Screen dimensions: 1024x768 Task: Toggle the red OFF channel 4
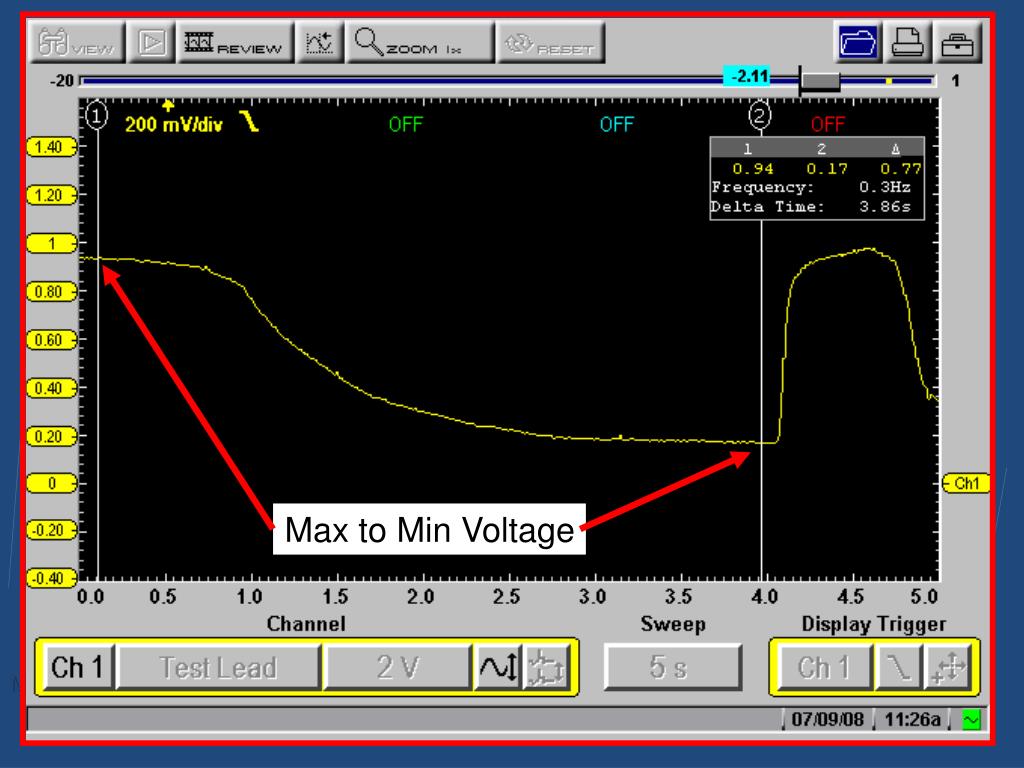[x=827, y=124]
